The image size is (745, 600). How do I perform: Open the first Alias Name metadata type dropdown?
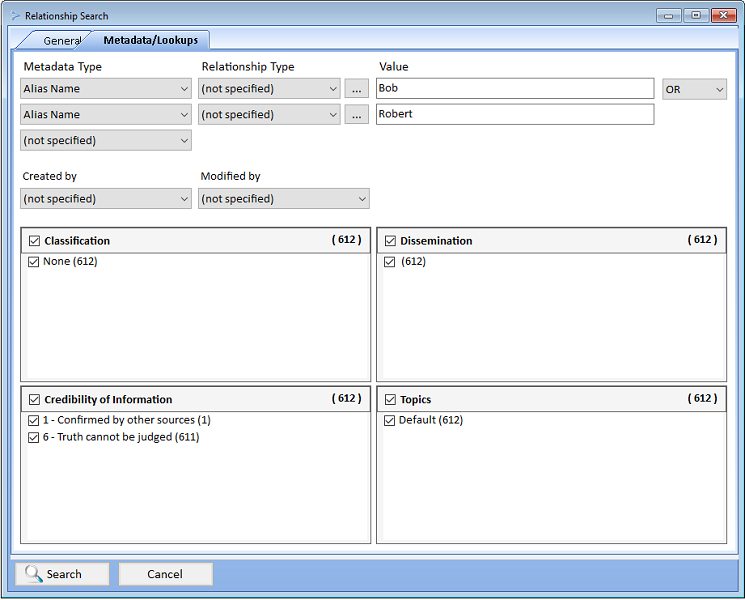click(x=106, y=89)
